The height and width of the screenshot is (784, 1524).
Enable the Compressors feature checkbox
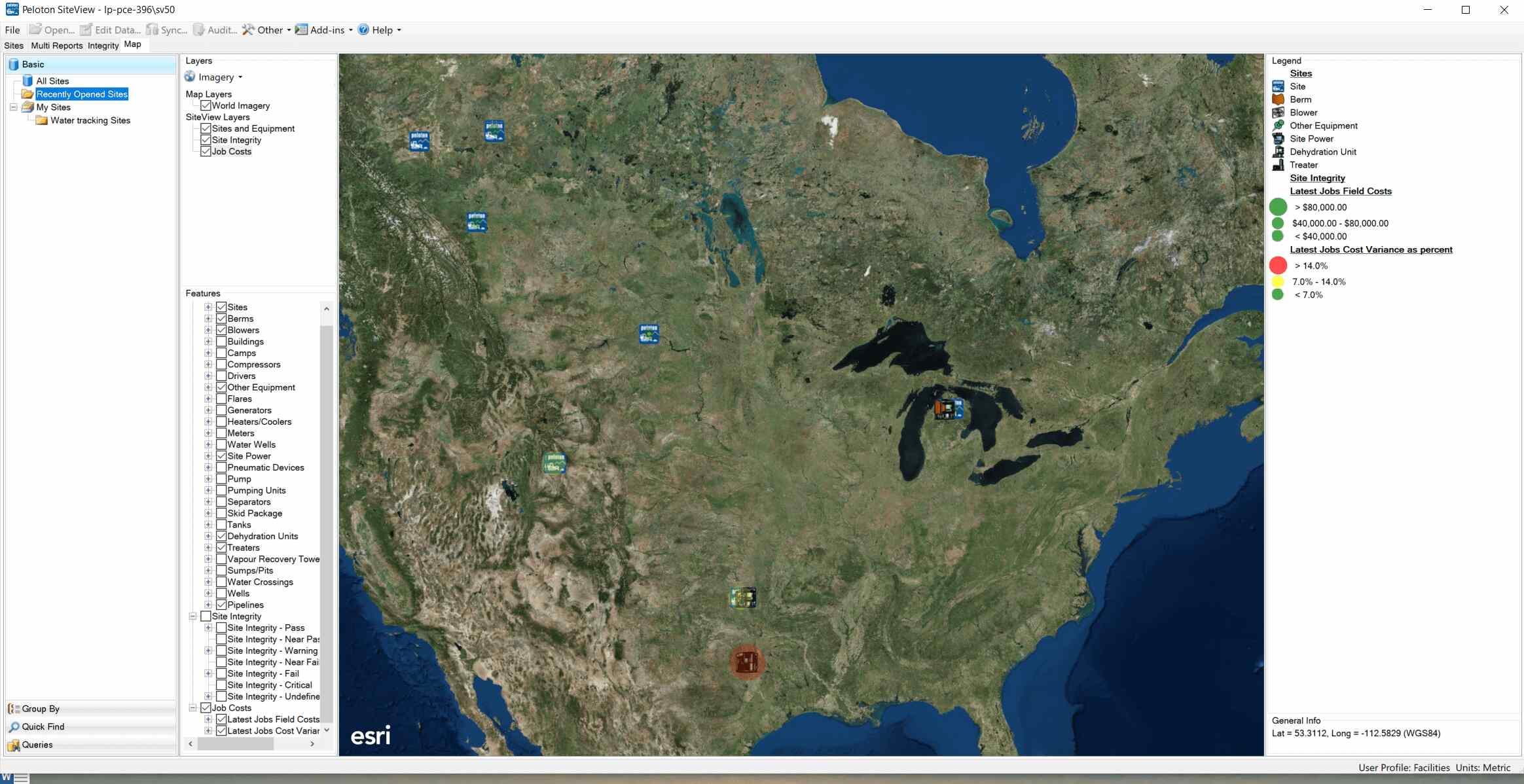click(x=221, y=365)
